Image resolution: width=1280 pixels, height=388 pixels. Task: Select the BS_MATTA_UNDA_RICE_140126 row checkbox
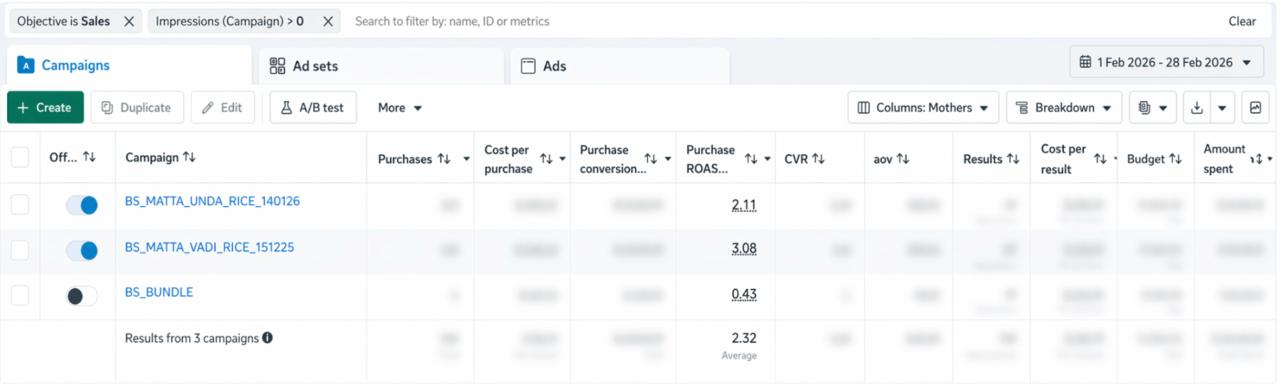tap(20, 205)
